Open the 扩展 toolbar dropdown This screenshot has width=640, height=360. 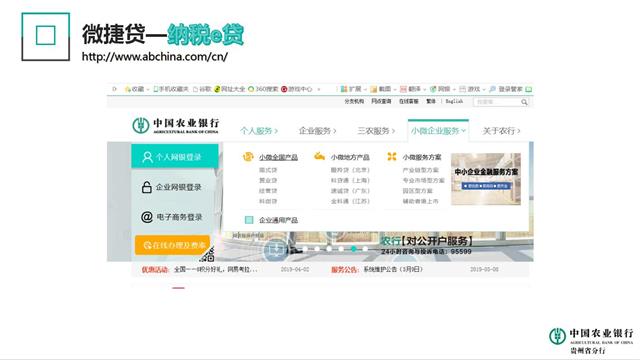tap(353, 89)
